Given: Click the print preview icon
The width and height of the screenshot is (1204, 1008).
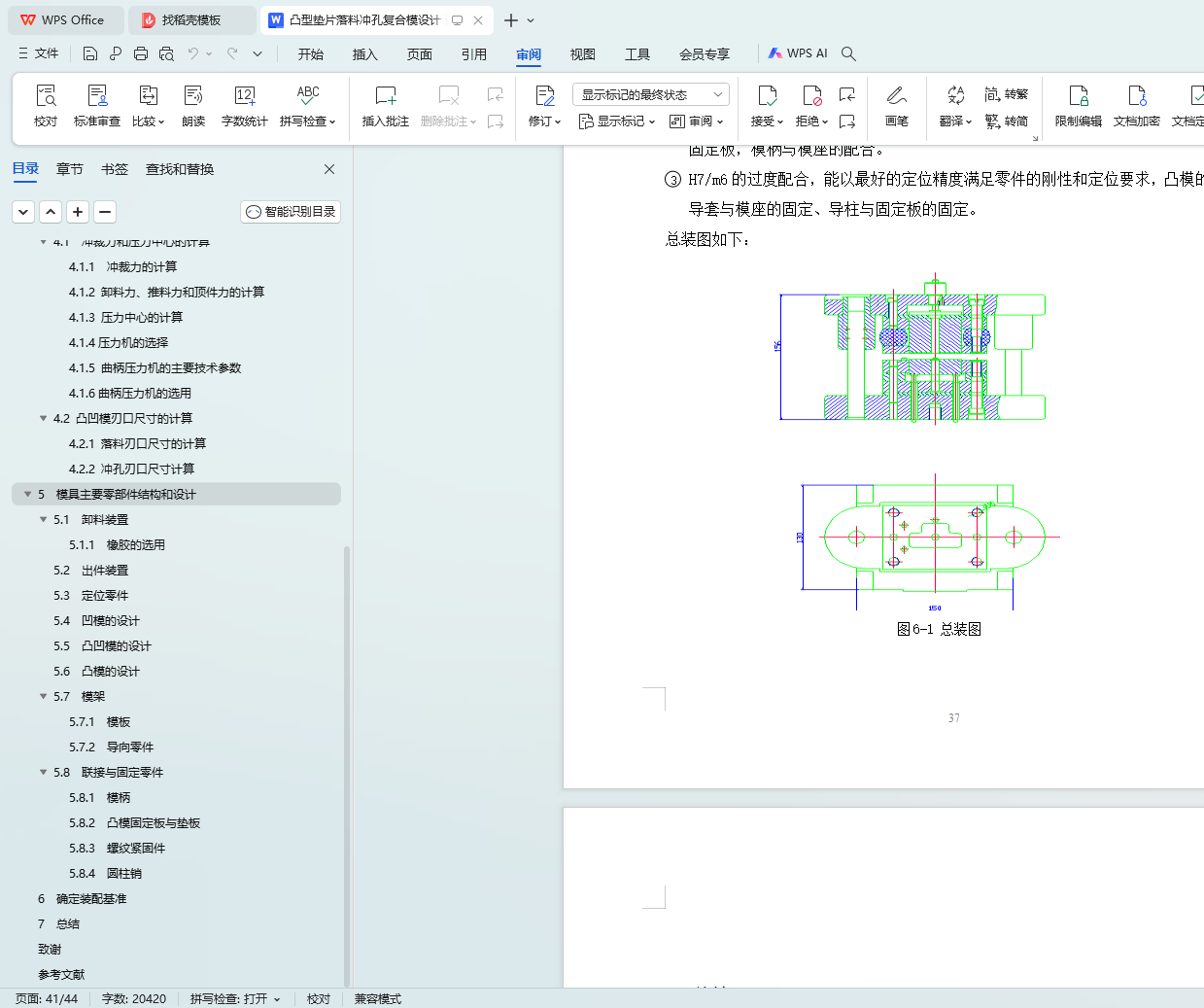Looking at the screenshot, I should click(x=166, y=53).
